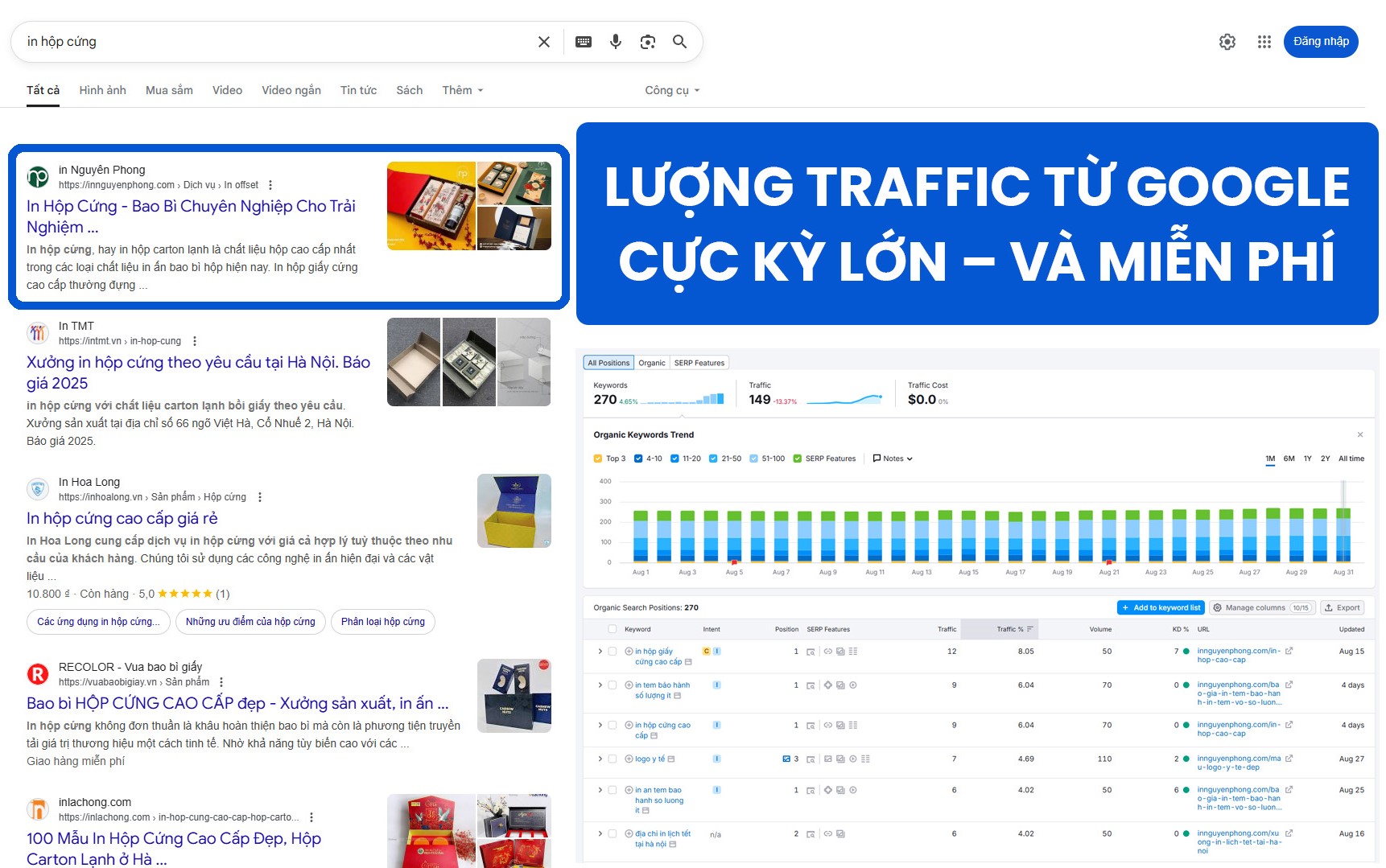Start voice search with microphone icon
The width and height of the screenshot is (1386, 868).
[x=616, y=42]
